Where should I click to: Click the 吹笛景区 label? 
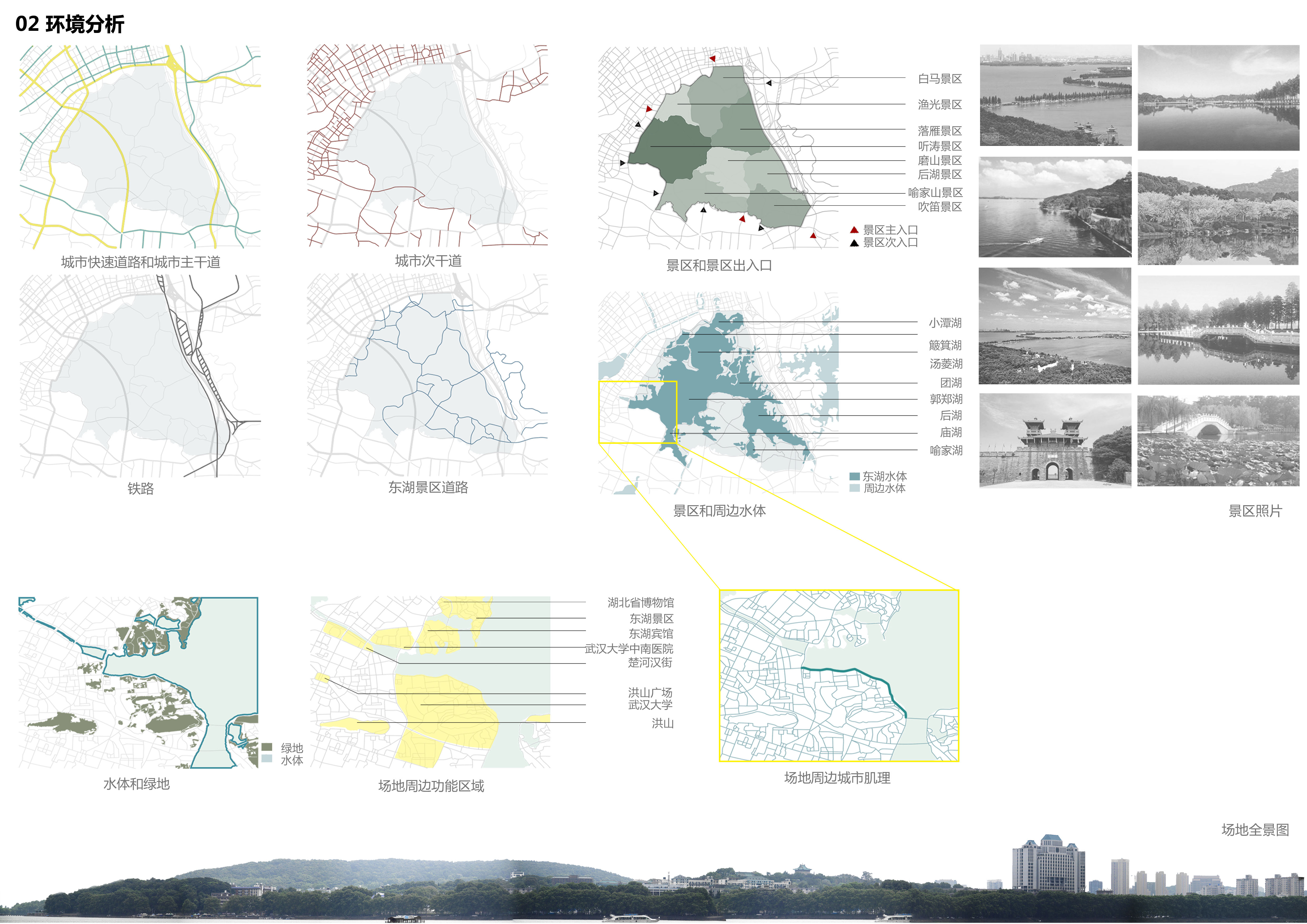[x=940, y=207]
